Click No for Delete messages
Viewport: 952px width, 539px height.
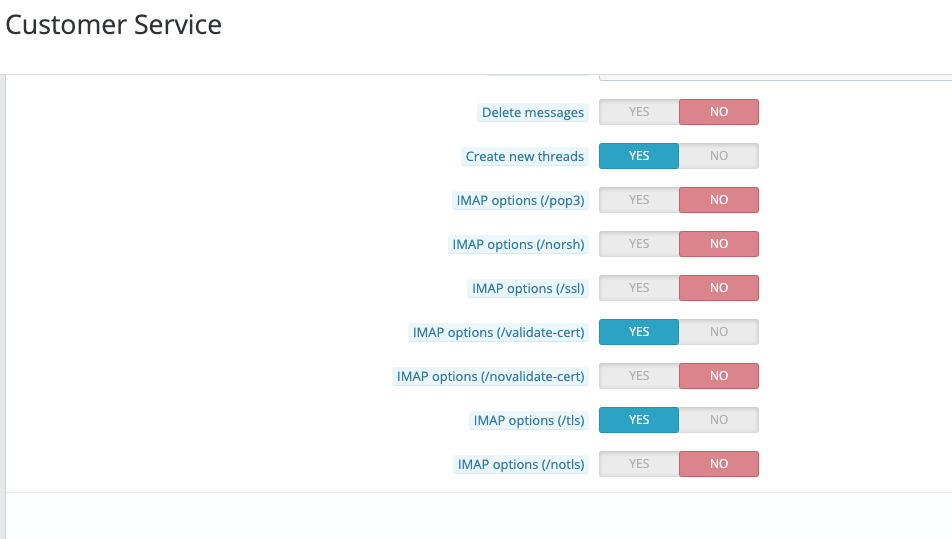click(719, 112)
